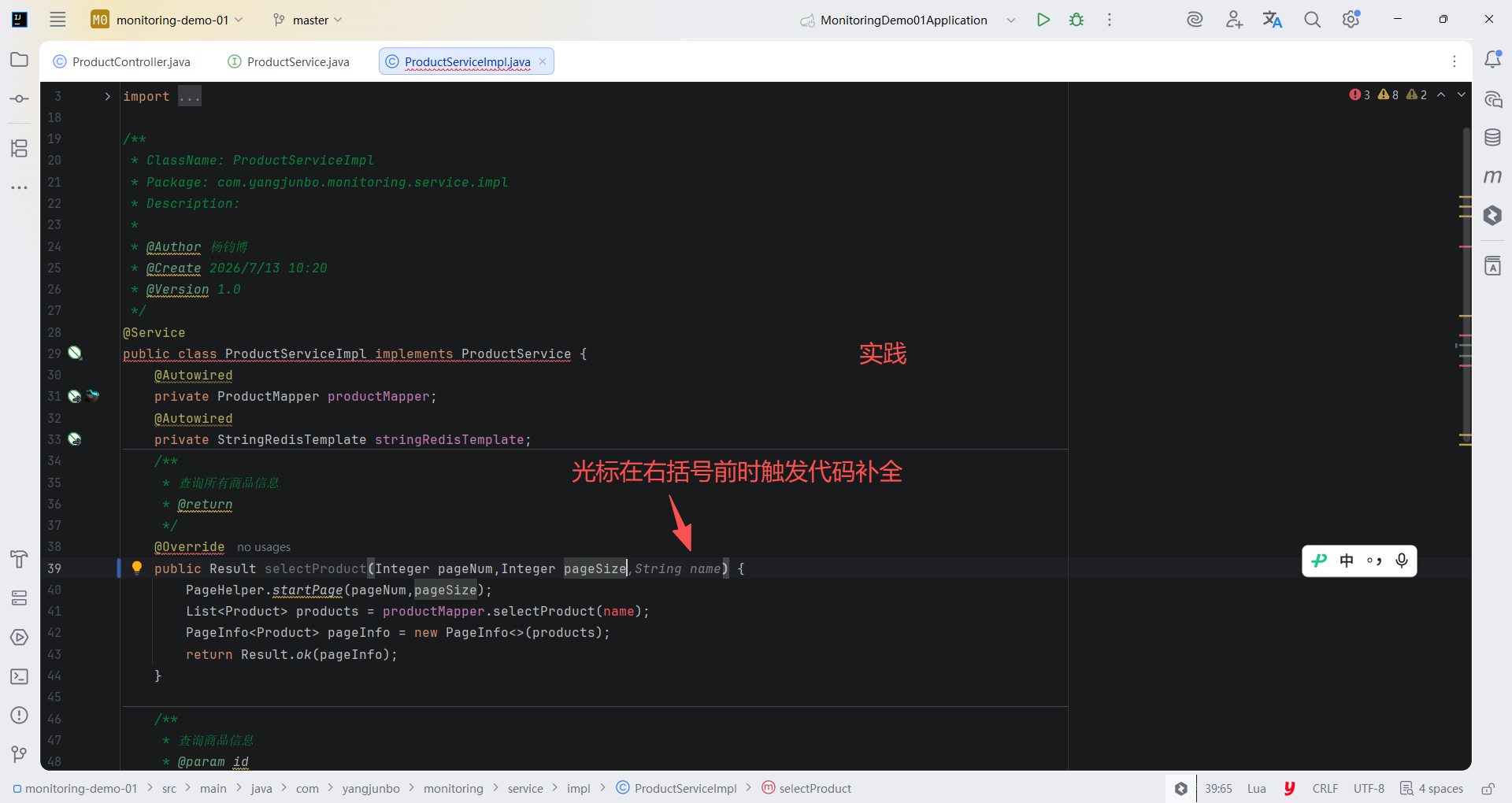The image size is (1512, 803).
Task: Toggle Chinese input mode in IME bar
Action: pyautogui.click(x=1347, y=561)
